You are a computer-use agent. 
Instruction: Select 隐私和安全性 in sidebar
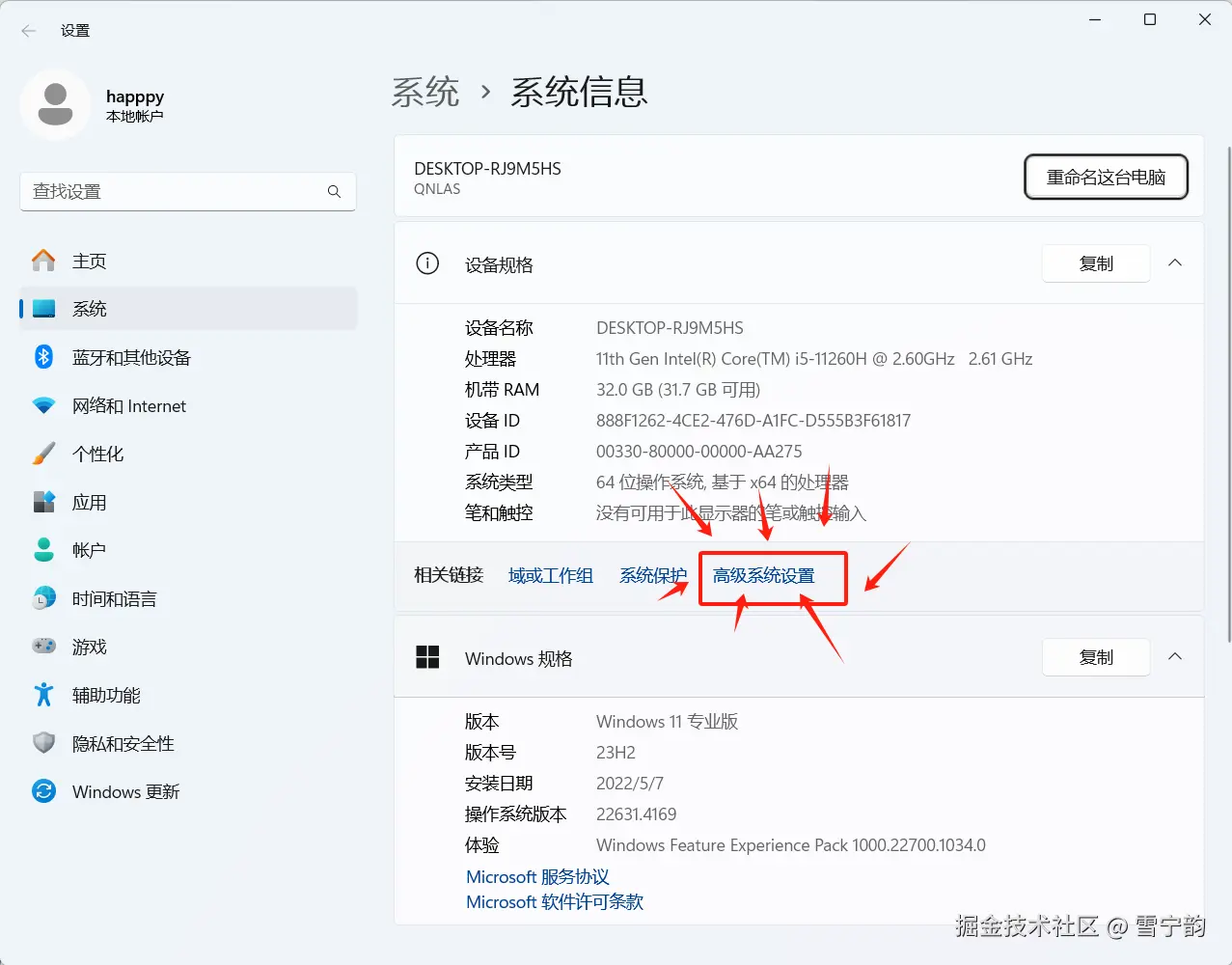(x=188, y=743)
